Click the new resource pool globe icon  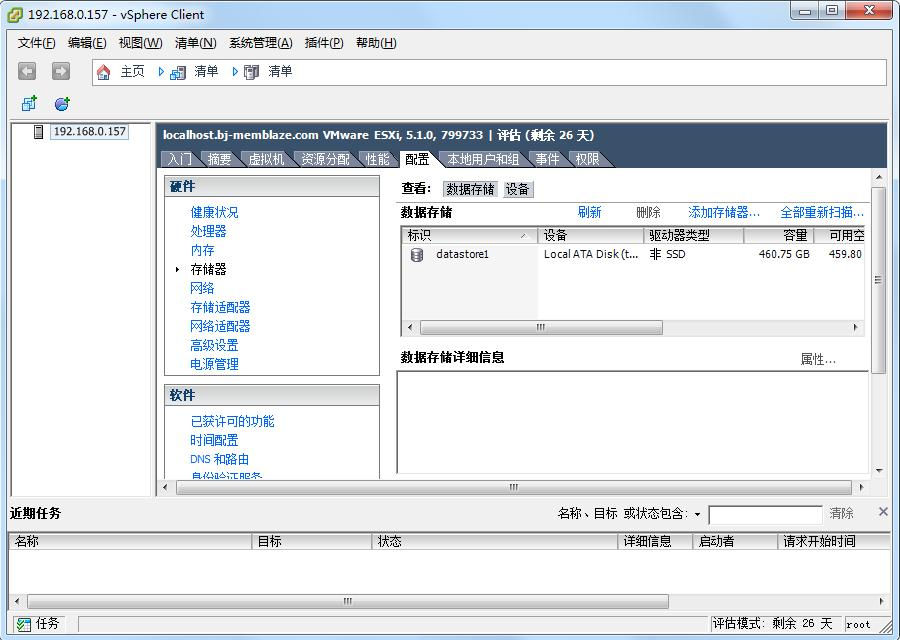click(x=62, y=103)
